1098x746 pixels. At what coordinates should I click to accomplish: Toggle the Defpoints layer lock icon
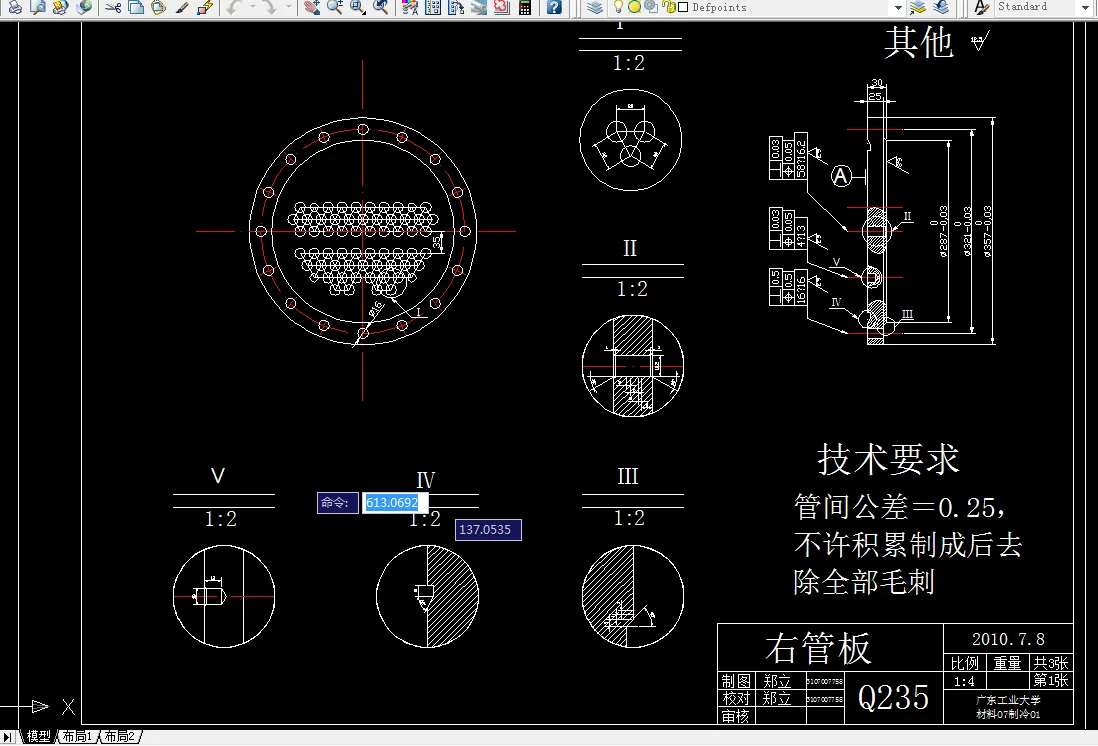coord(669,7)
